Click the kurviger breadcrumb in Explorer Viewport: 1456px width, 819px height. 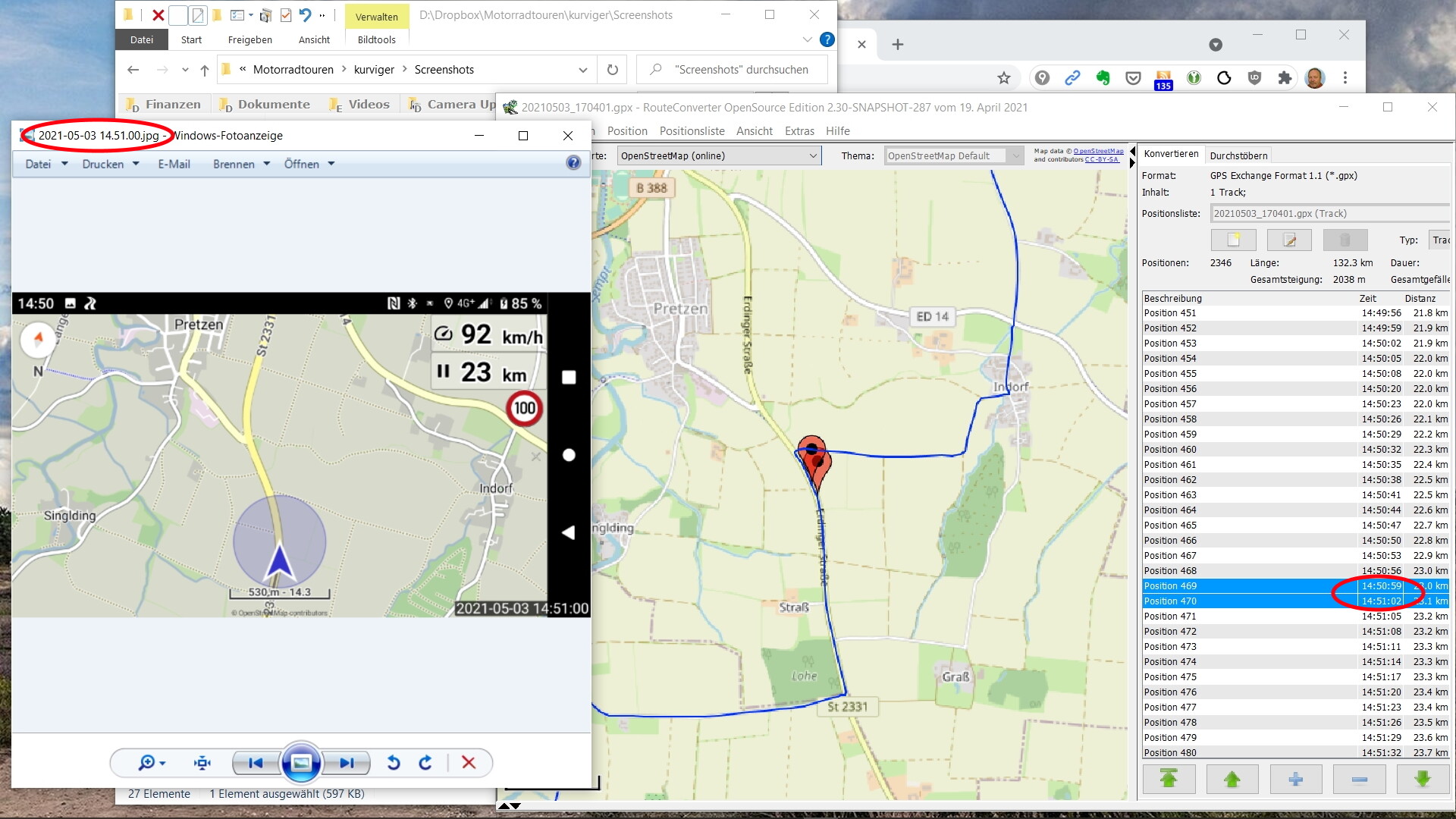pyautogui.click(x=374, y=70)
